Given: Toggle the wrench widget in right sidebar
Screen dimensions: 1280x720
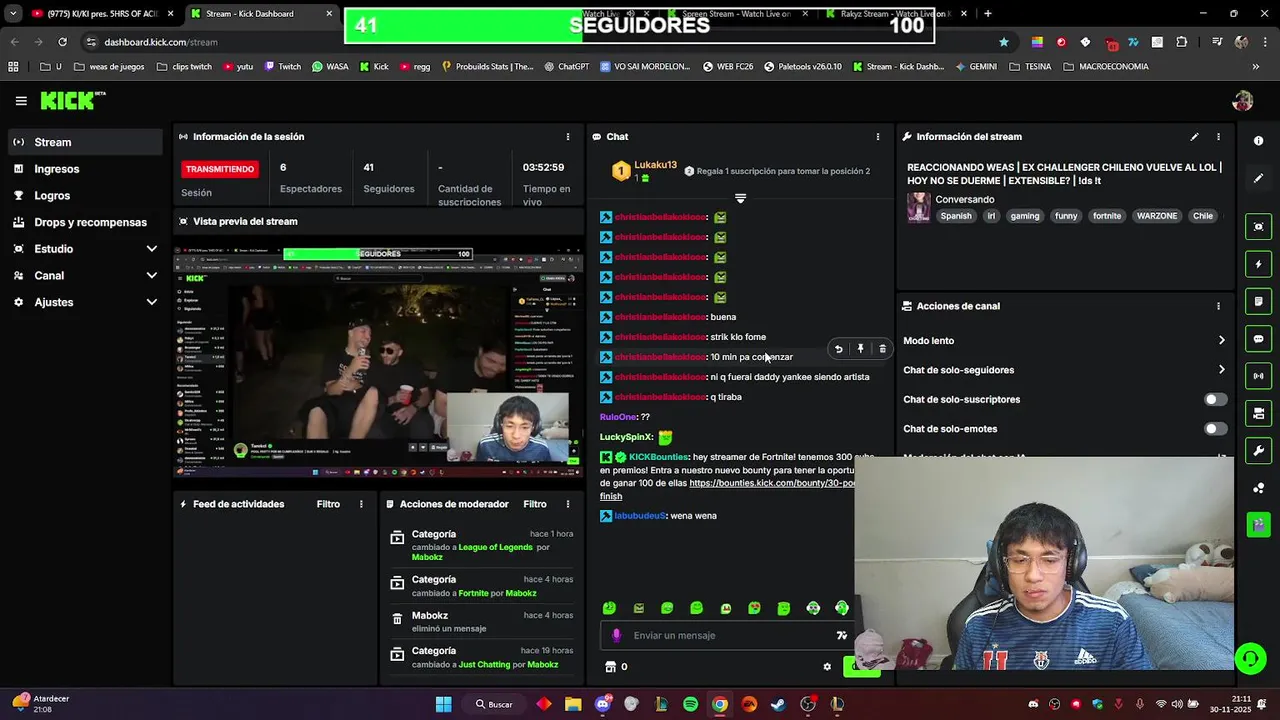Looking at the screenshot, I should 1259,450.
